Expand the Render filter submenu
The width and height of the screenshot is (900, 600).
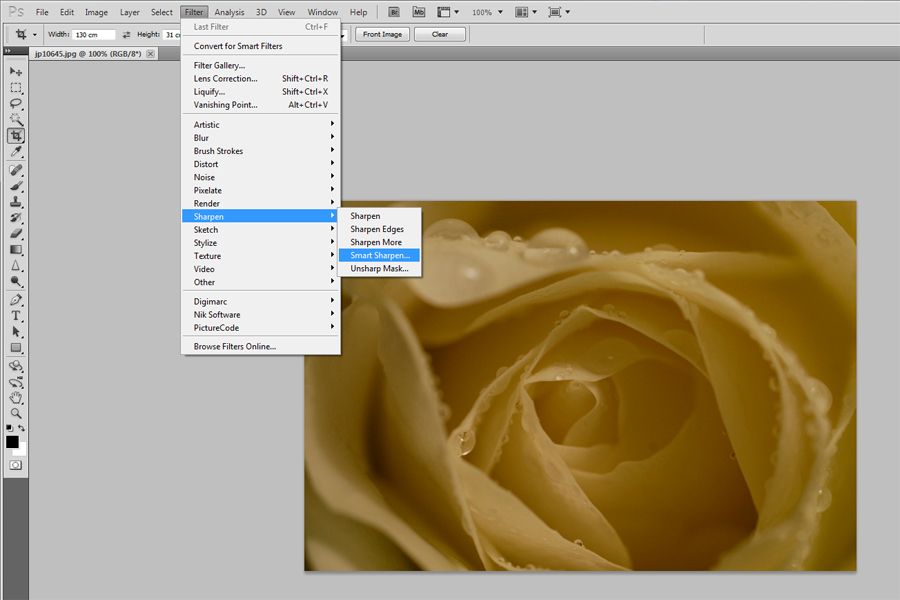261,203
